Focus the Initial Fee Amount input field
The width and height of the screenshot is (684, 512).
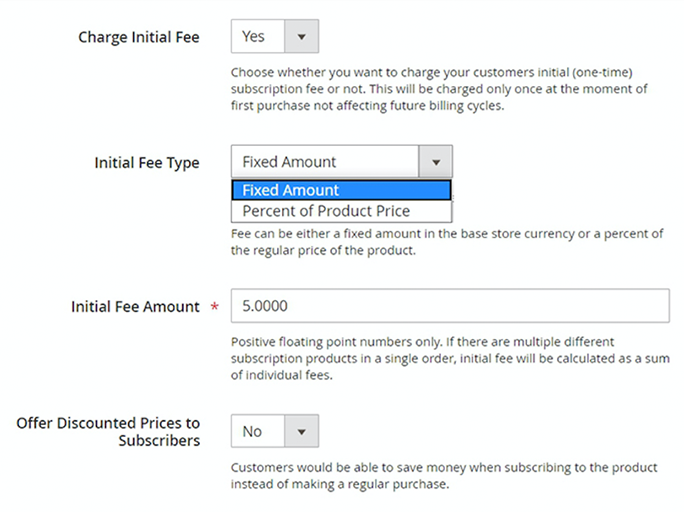[x=450, y=306]
